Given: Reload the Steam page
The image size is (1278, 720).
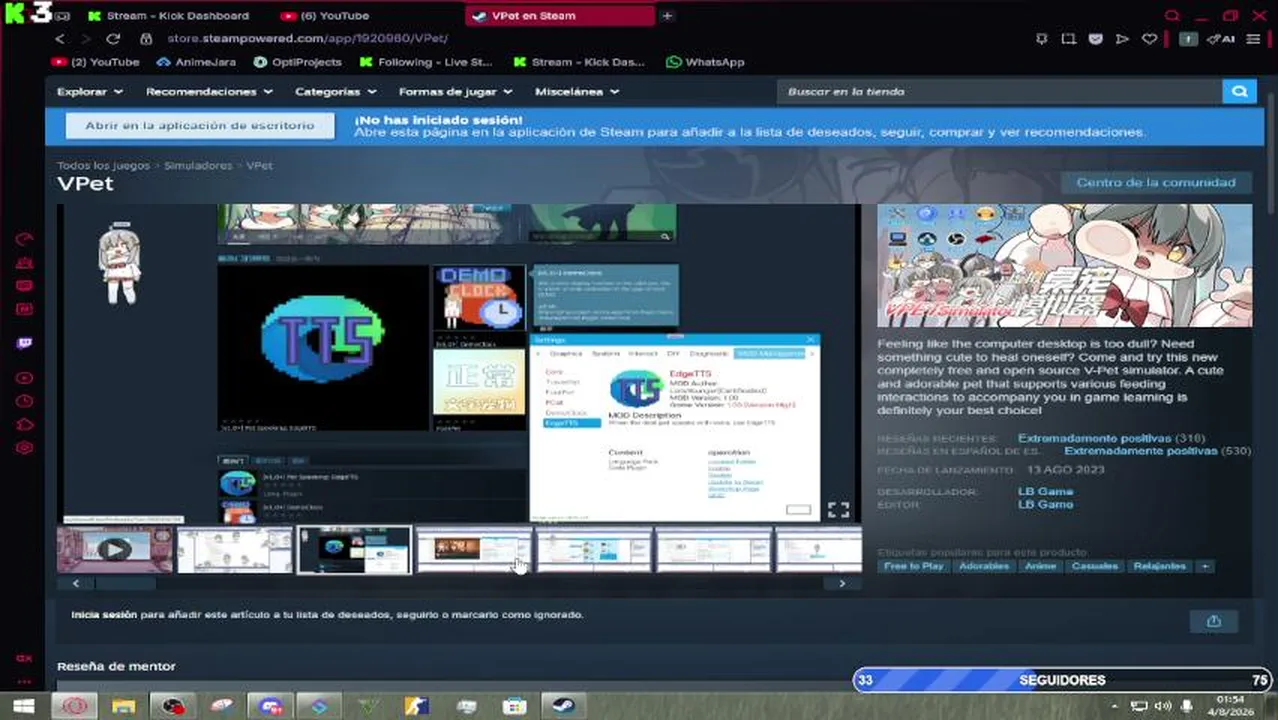Looking at the screenshot, I should [113, 39].
